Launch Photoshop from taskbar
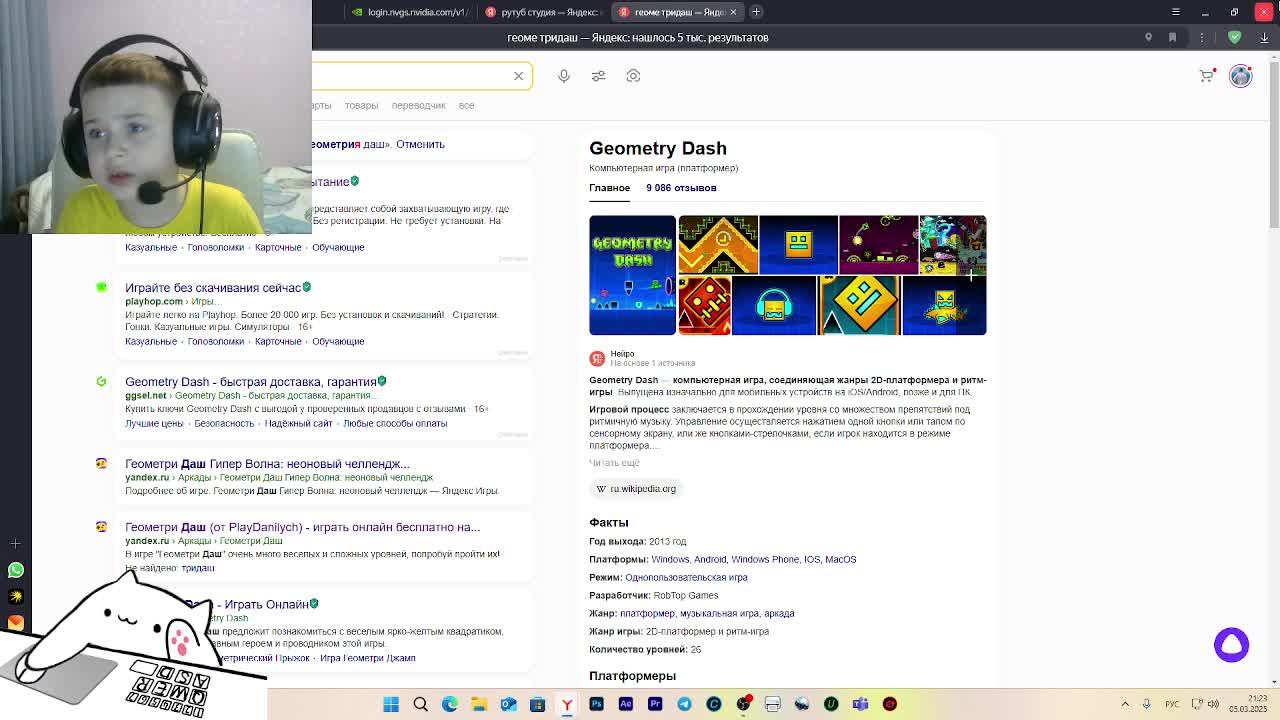 coord(596,704)
